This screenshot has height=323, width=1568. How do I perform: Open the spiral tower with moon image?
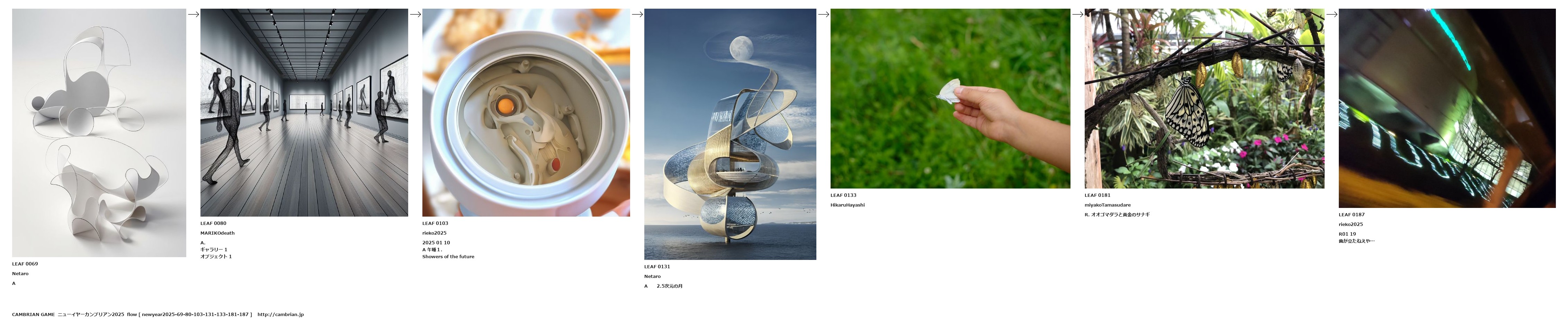[731, 134]
